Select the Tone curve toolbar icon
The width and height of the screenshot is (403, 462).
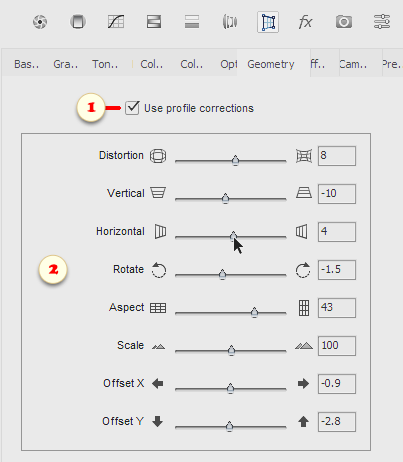(x=116, y=22)
